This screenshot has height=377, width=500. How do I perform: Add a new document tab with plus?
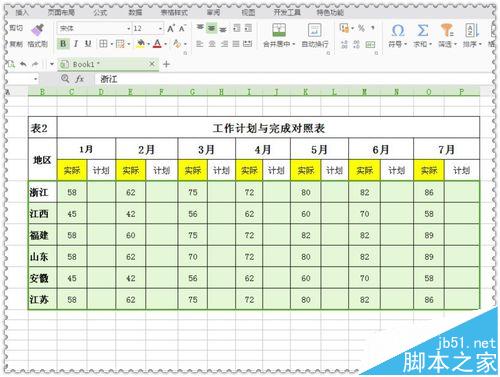[166, 64]
